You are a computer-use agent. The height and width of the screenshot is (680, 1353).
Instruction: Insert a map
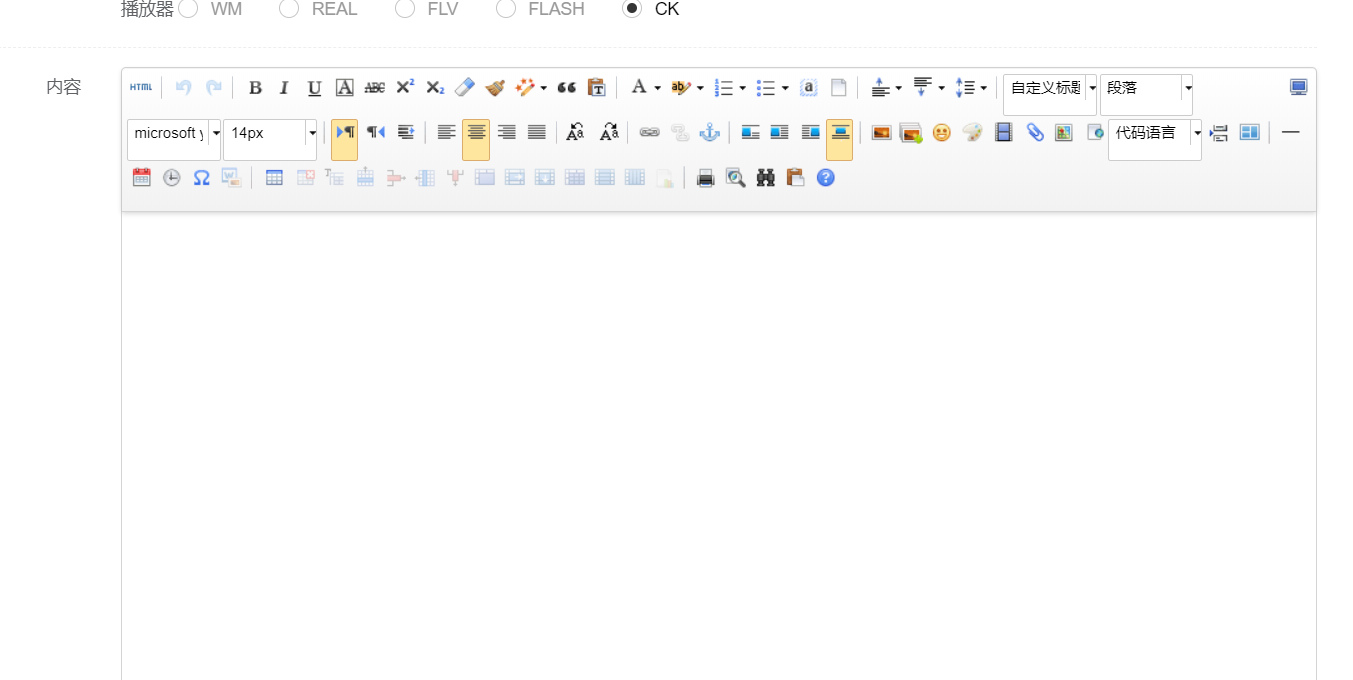pos(1064,132)
